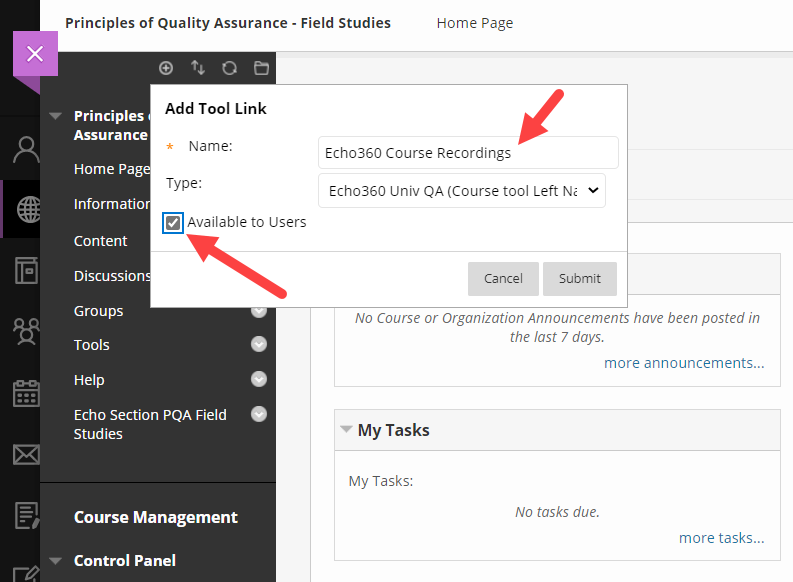Click the refresh course menu icon

(x=230, y=68)
